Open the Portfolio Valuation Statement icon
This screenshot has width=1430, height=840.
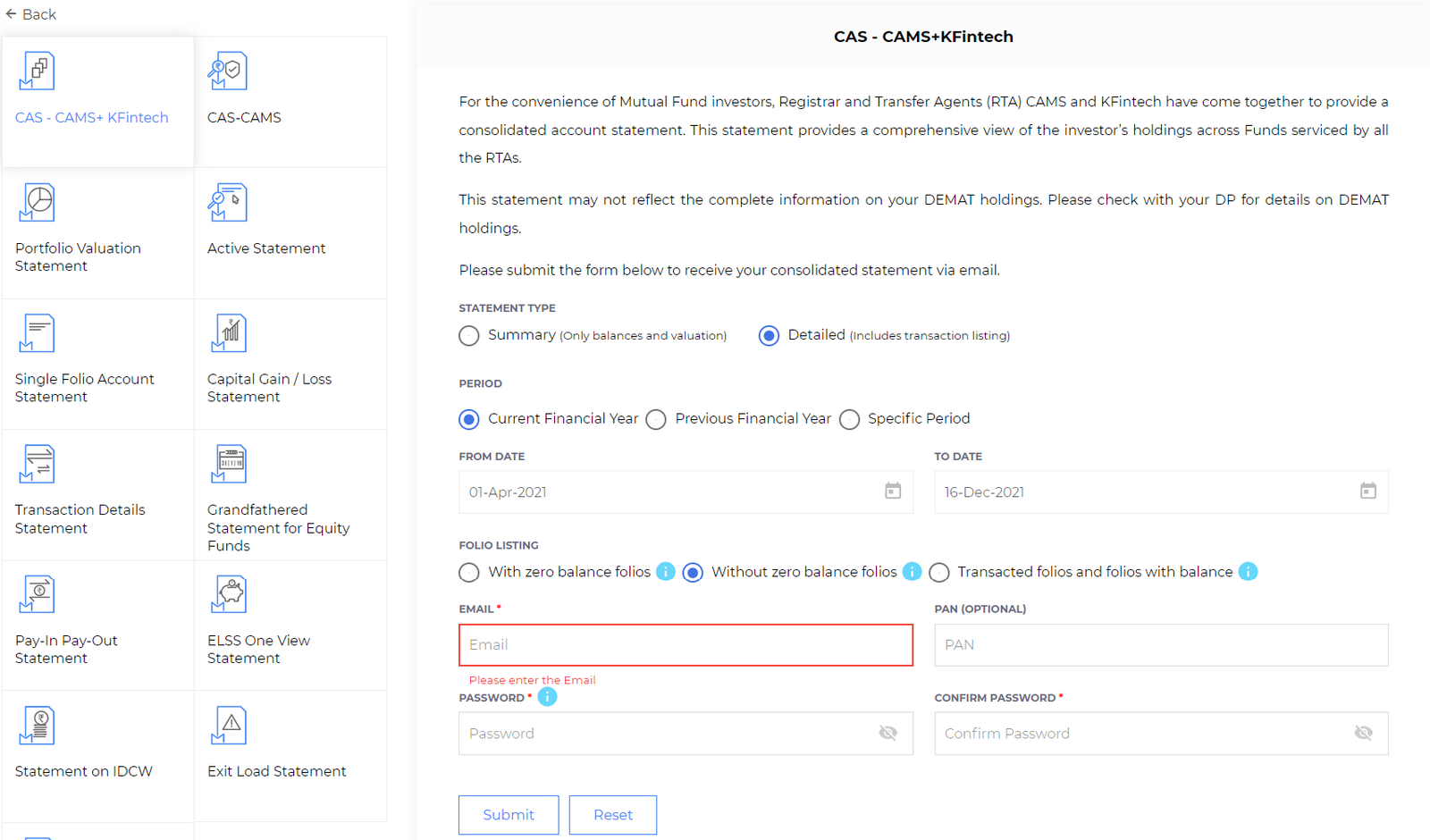point(37,203)
